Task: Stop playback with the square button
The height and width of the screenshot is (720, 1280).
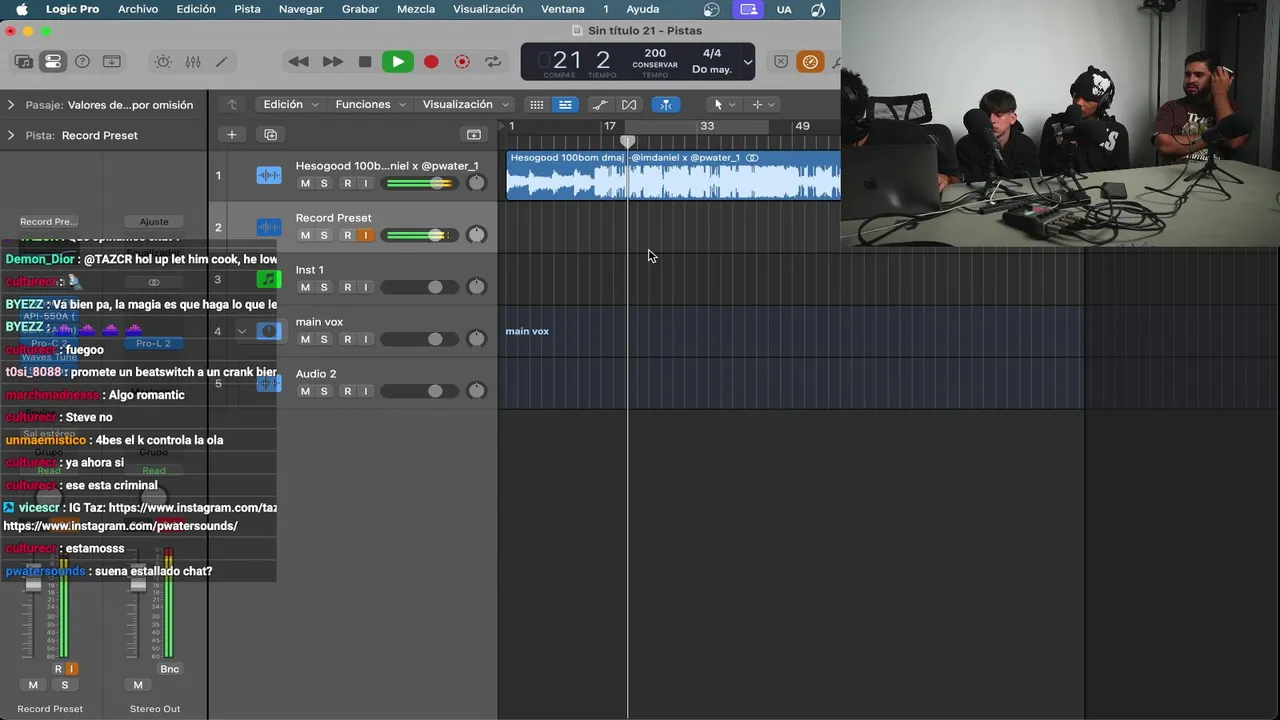Action: 365,62
